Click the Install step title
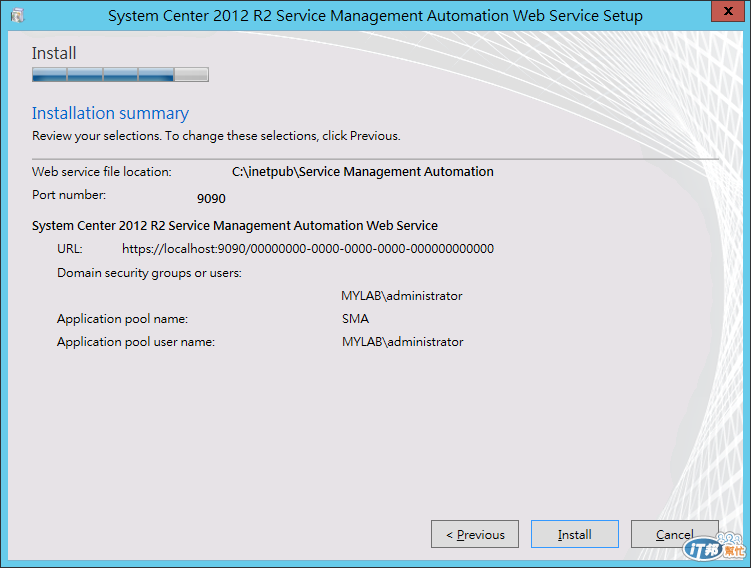The height and width of the screenshot is (568, 751). pos(54,53)
